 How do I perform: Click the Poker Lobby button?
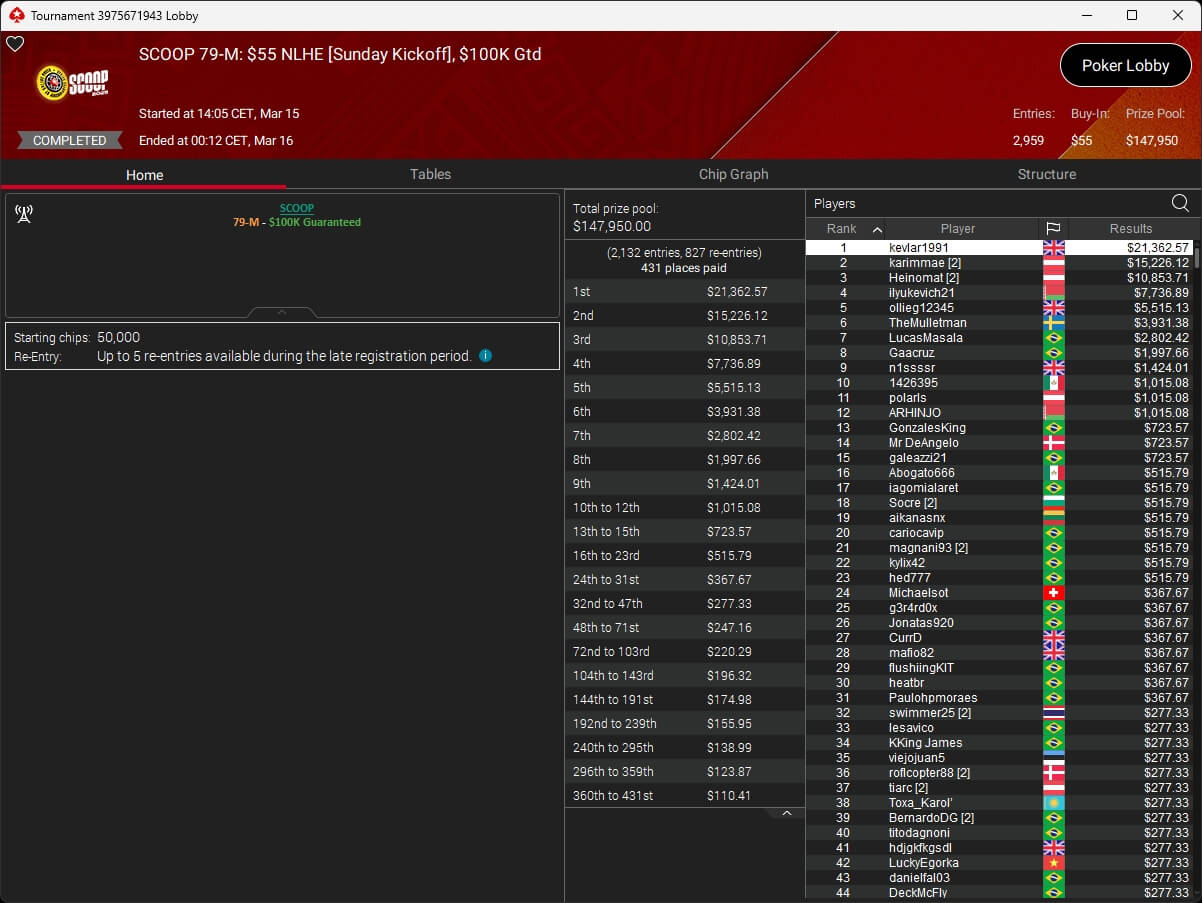(x=1125, y=66)
